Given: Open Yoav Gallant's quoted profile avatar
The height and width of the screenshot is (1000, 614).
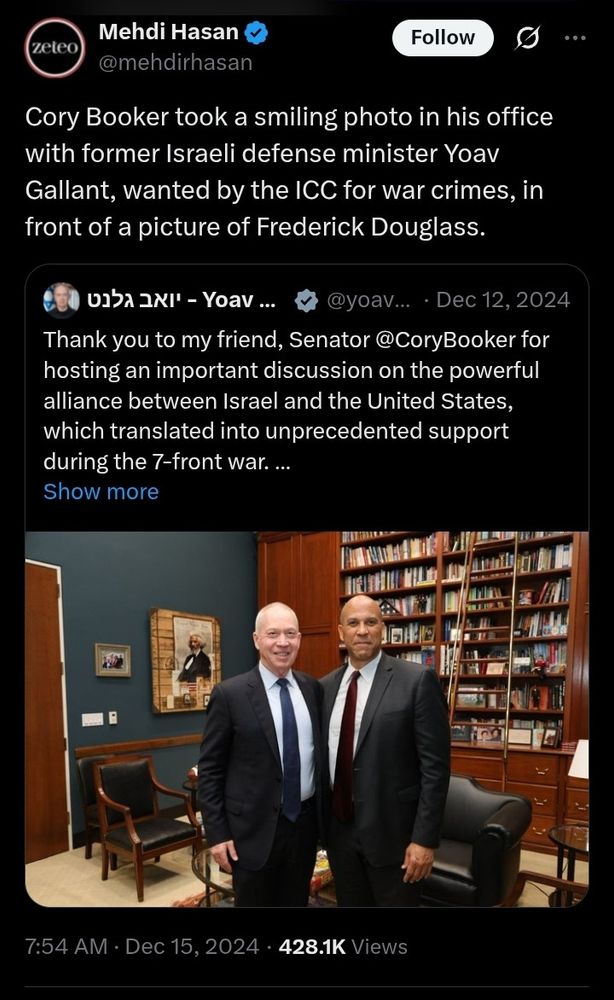Looking at the screenshot, I should (61, 300).
